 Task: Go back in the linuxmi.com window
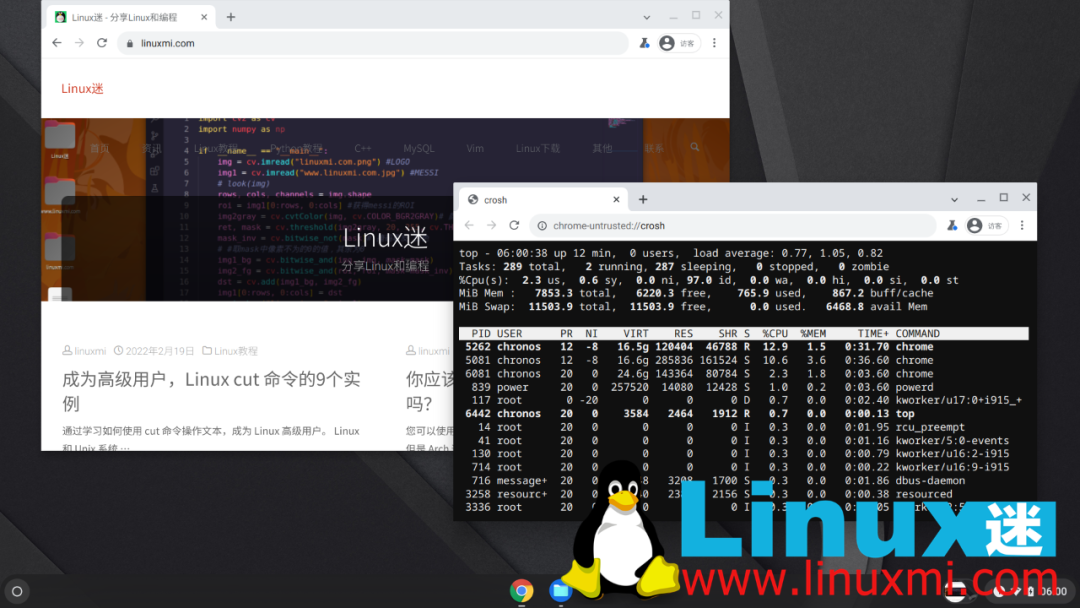[56, 43]
